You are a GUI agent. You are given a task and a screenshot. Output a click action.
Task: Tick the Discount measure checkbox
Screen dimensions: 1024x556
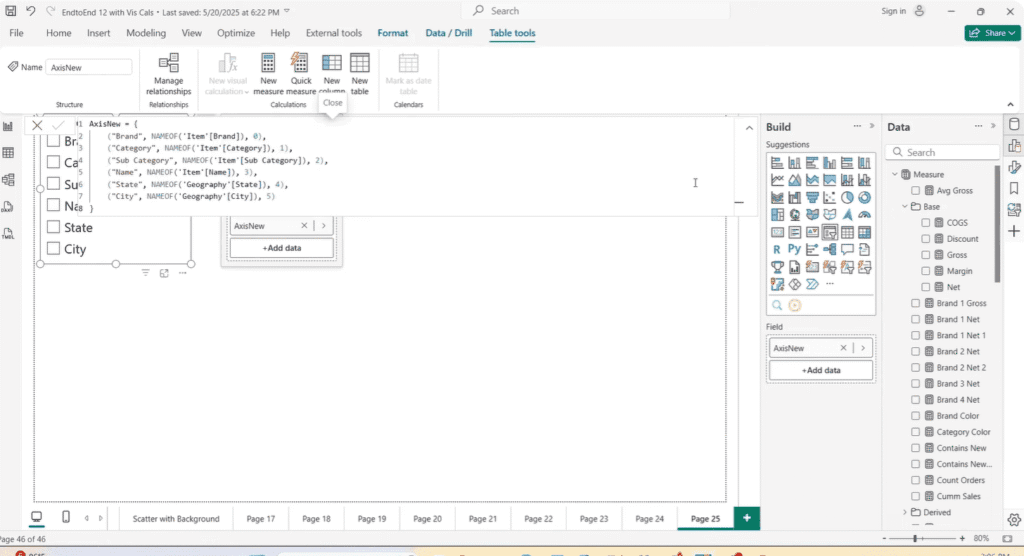(x=926, y=238)
